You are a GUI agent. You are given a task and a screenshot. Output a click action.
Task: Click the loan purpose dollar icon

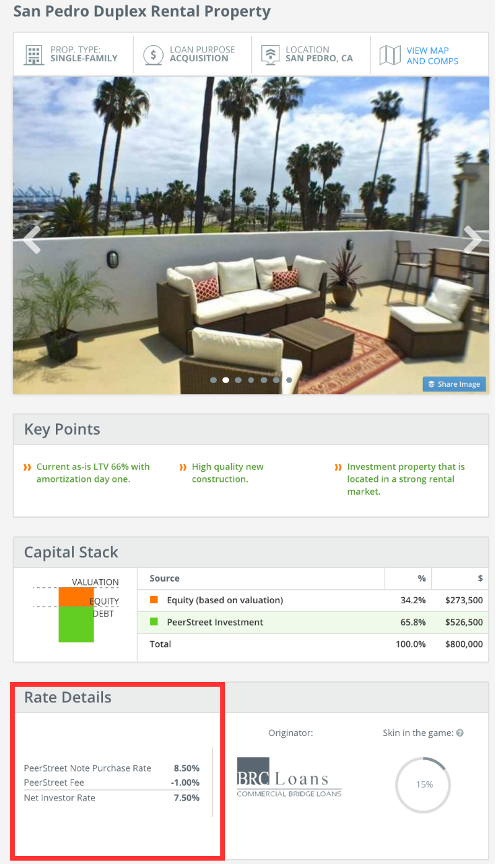153,55
